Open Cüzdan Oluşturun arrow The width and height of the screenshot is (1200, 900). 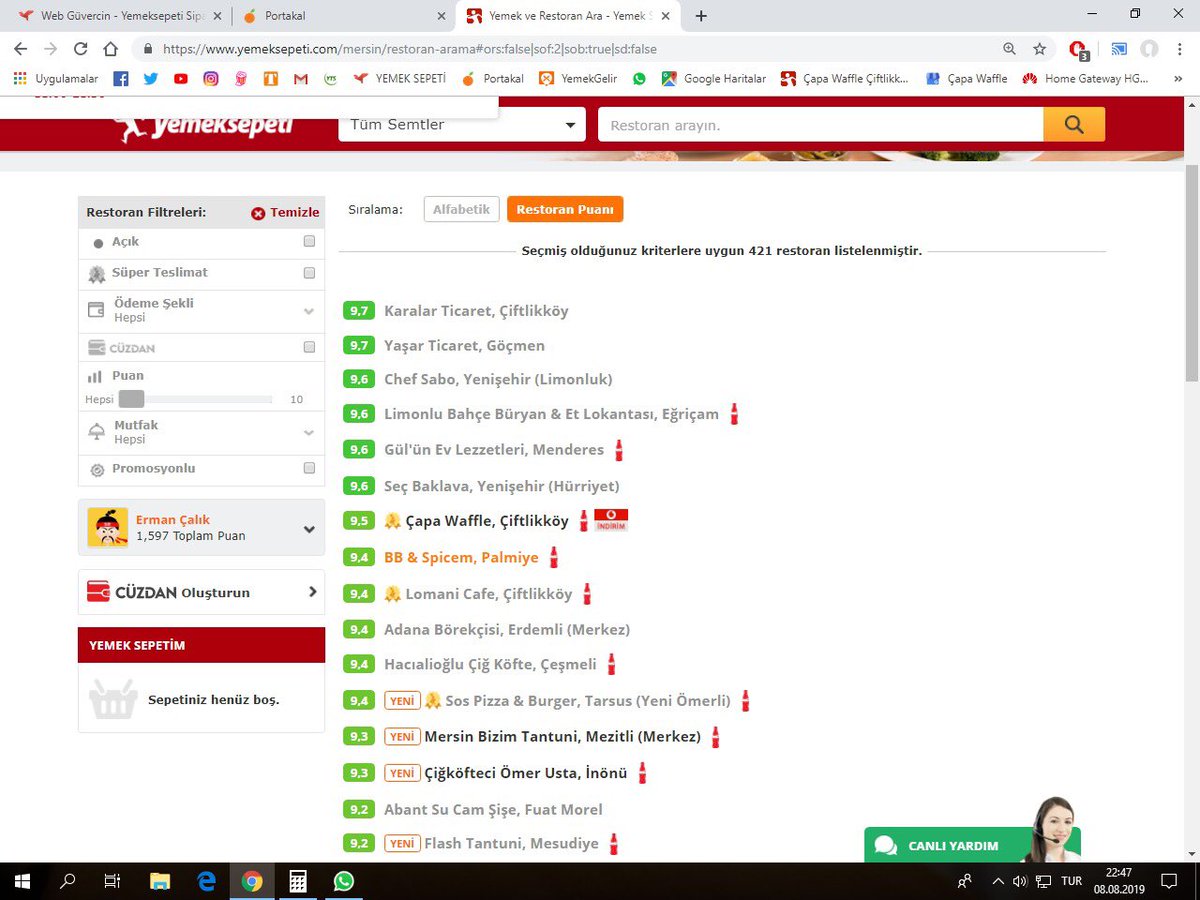(312, 592)
